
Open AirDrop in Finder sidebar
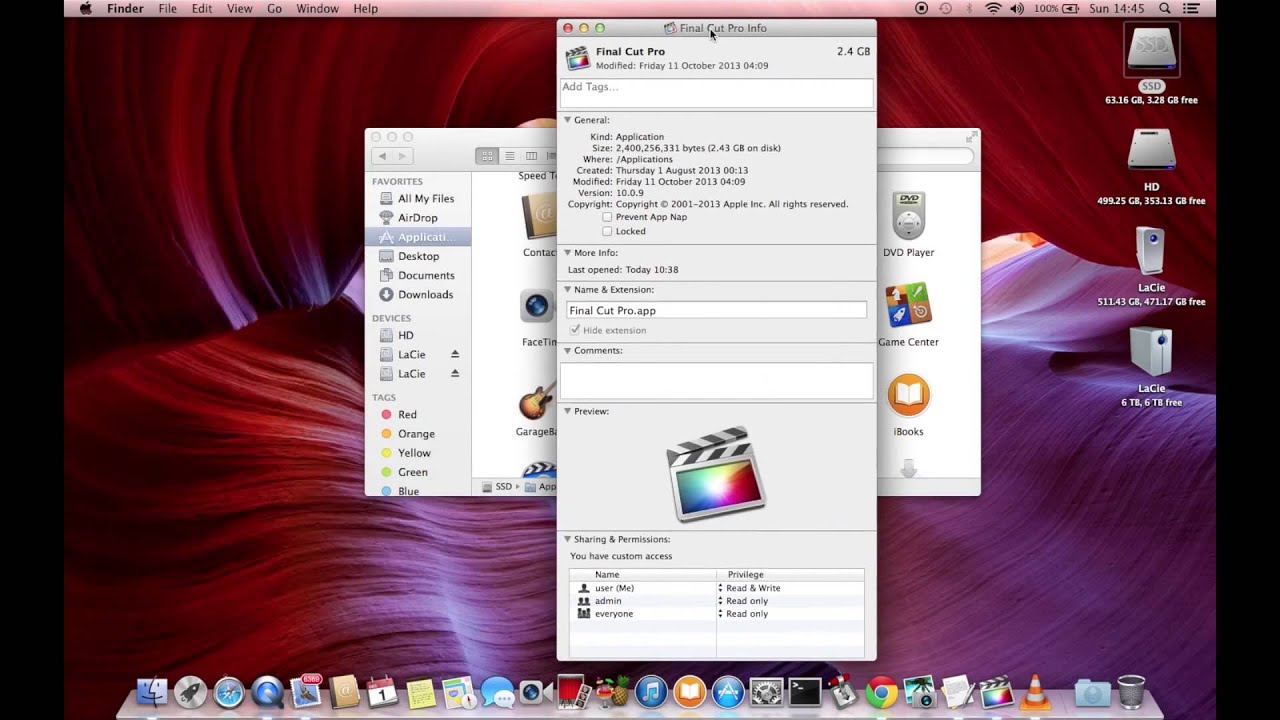pos(417,218)
